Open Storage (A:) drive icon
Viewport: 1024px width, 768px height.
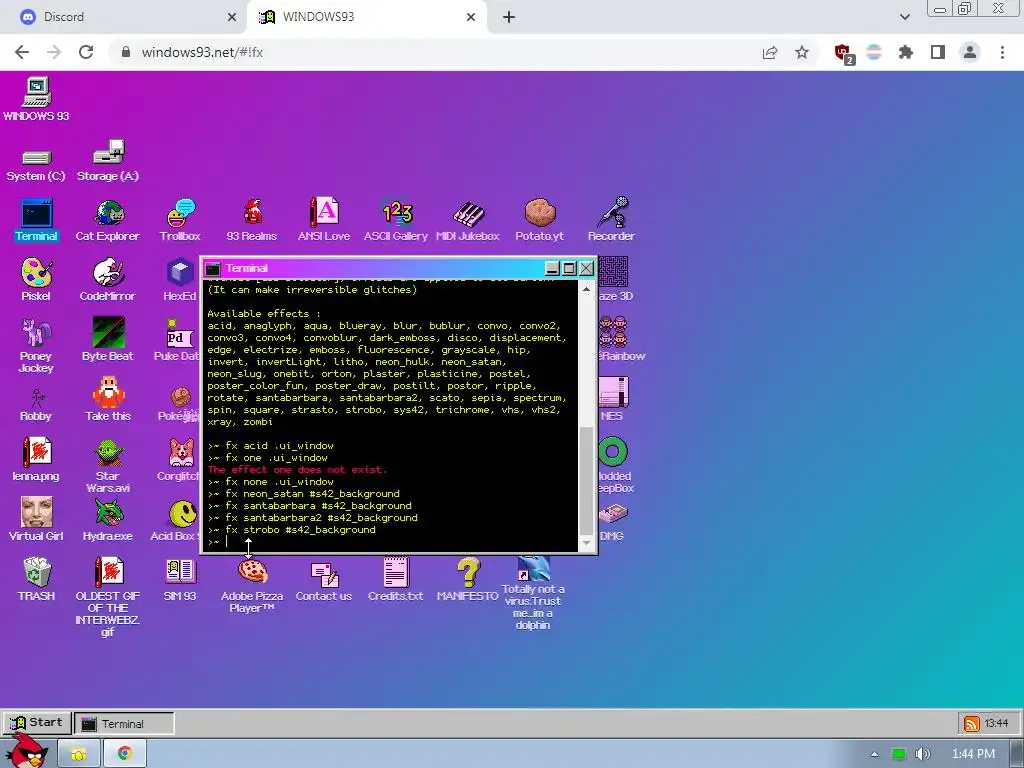(x=108, y=161)
